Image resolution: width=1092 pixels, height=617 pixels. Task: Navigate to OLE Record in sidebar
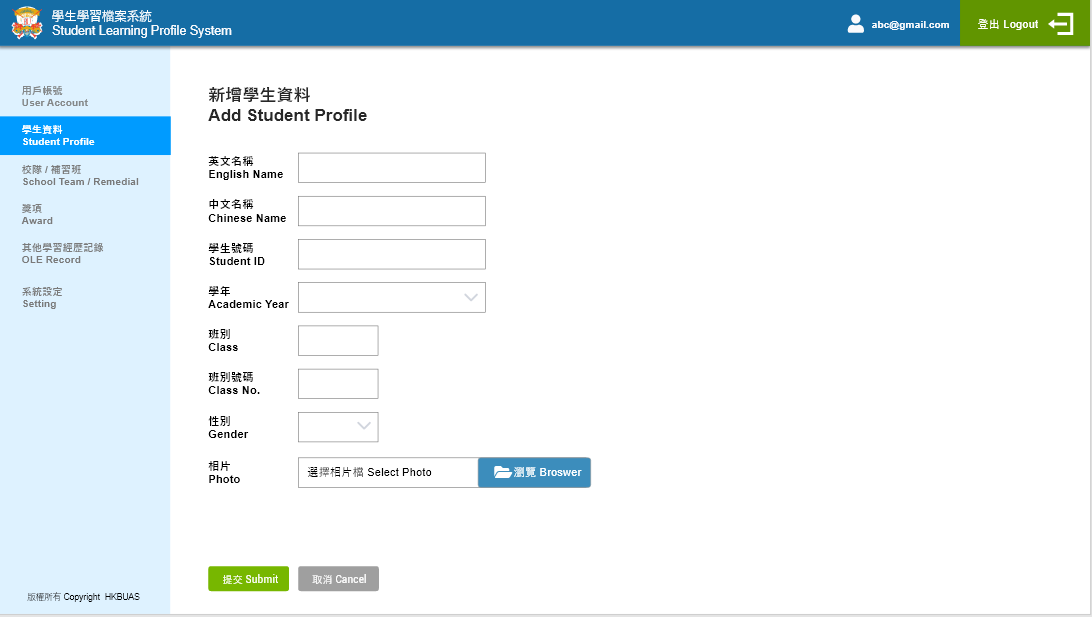click(62, 253)
